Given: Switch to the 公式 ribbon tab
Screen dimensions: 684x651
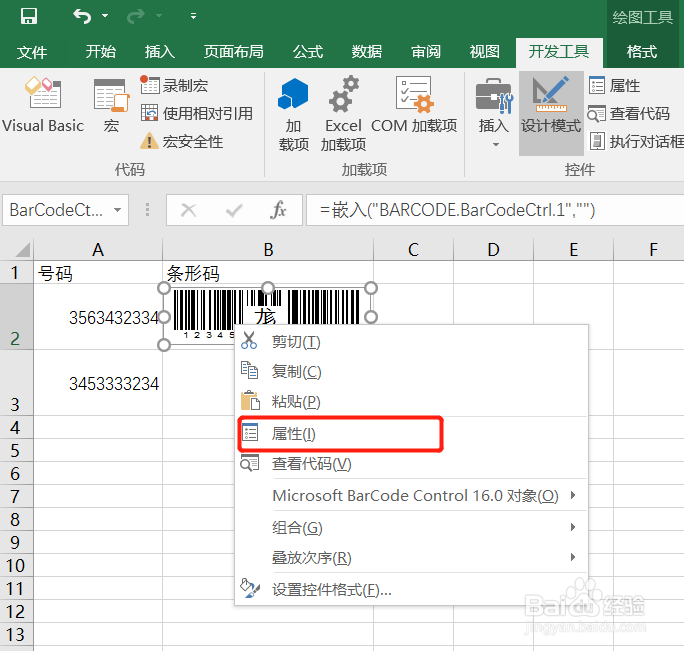Looking at the screenshot, I should [308, 52].
